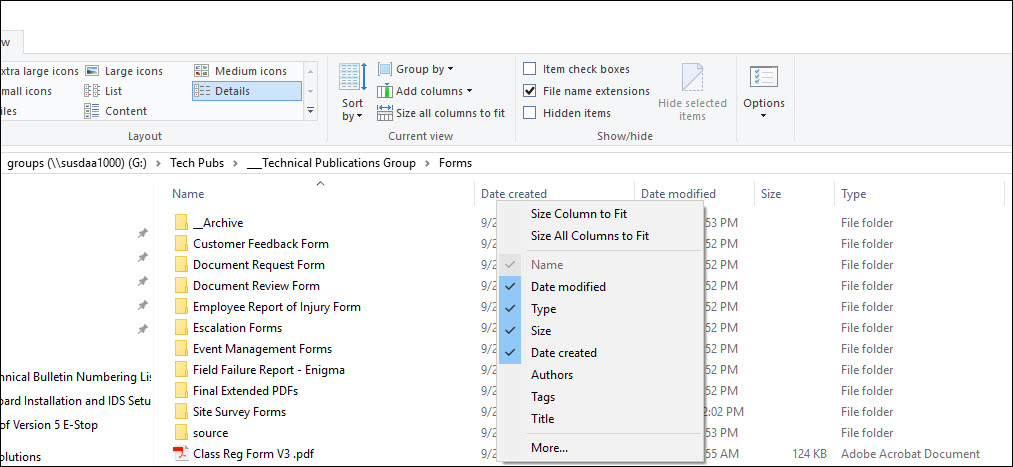Click More... in the context menu
Image resolution: width=1013 pixels, height=467 pixels.
pyautogui.click(x=549, y=448)
